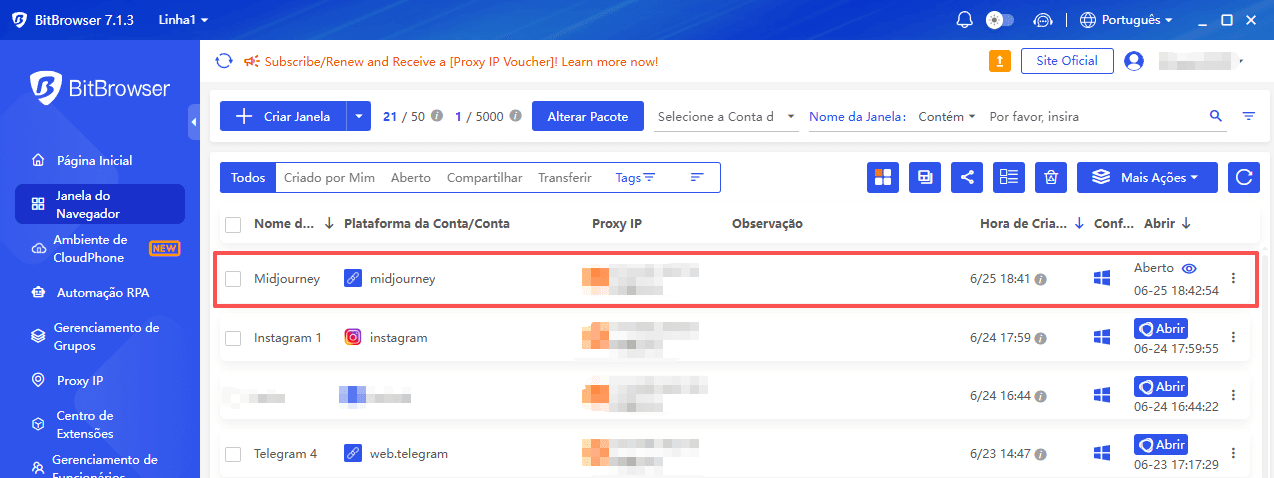Image resolution: width=1274 pixels, height=478 pixels.
Task: Click the orange upload update icon
Action: point(999,61)
